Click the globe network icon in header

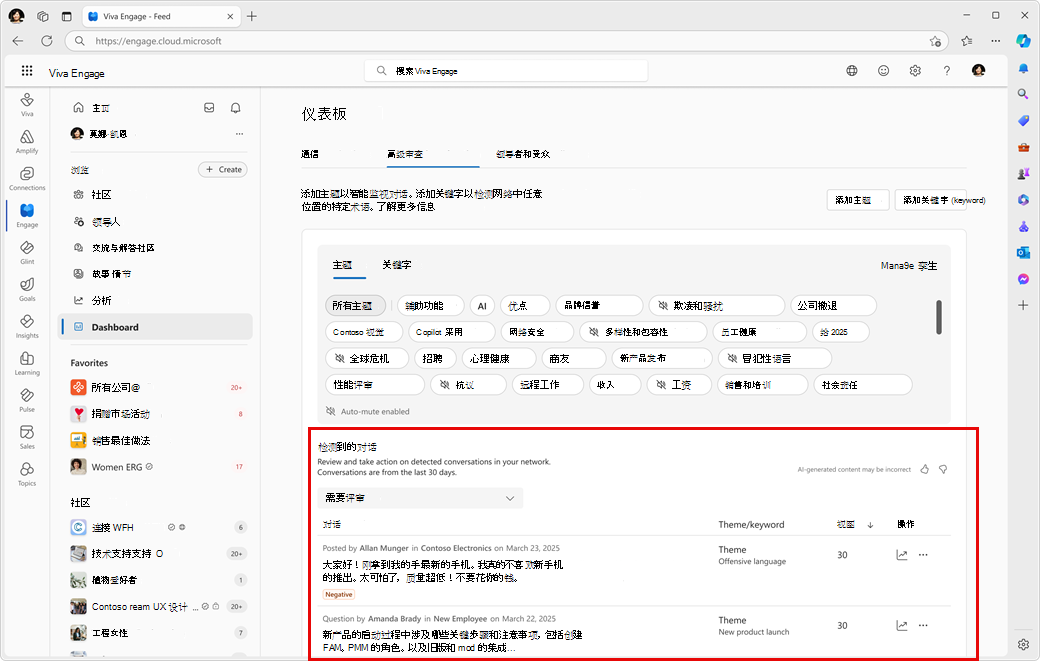[852, 71]
